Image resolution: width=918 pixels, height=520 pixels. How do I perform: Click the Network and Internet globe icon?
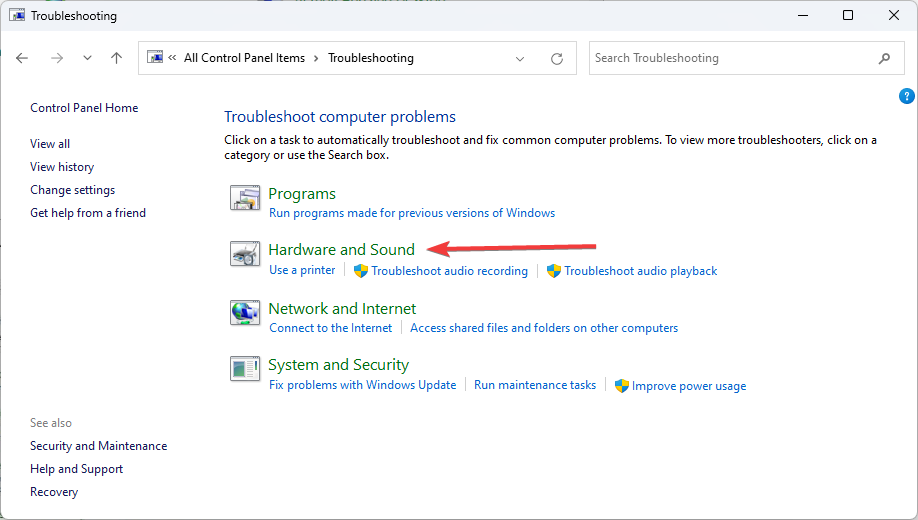pyautogui.click(x=245, y=312)
